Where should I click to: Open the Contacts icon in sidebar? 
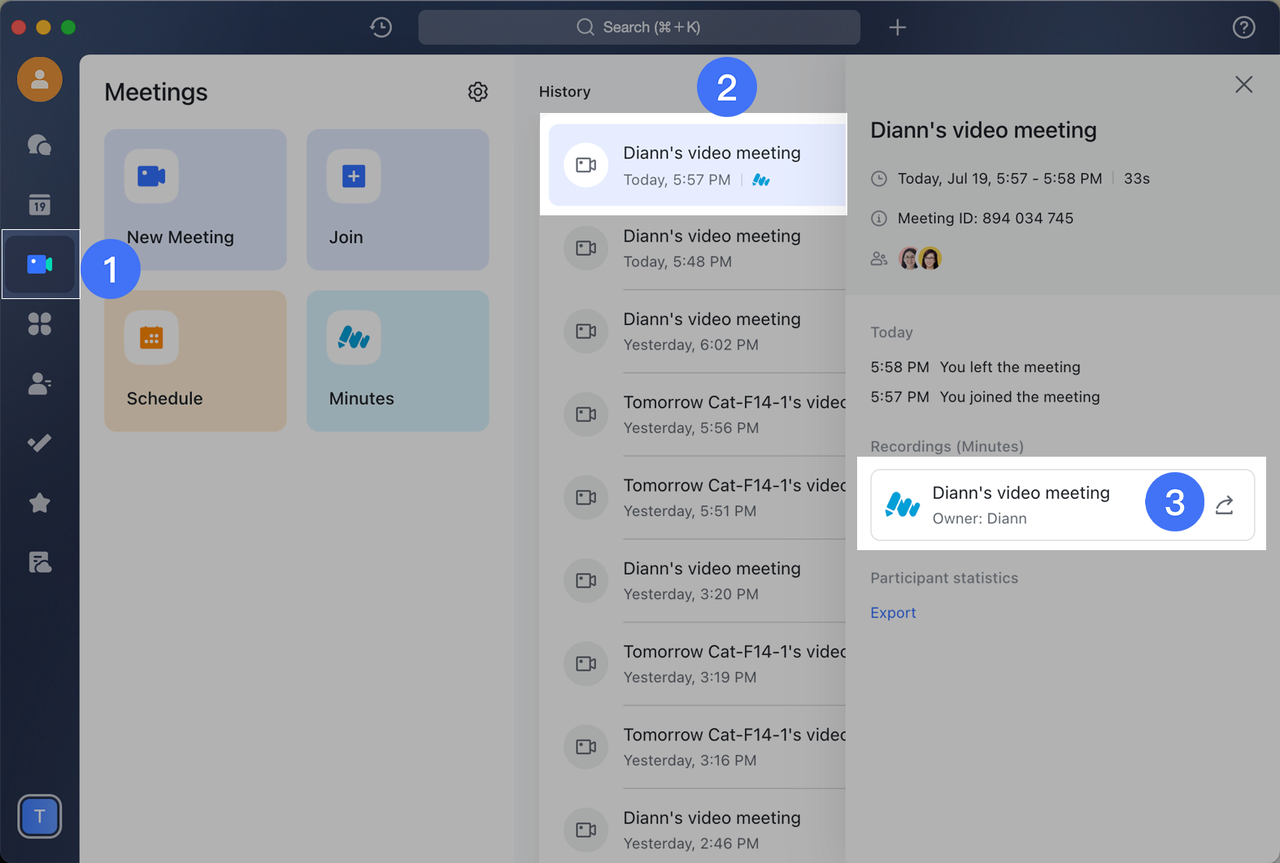(x=40, y=384)
